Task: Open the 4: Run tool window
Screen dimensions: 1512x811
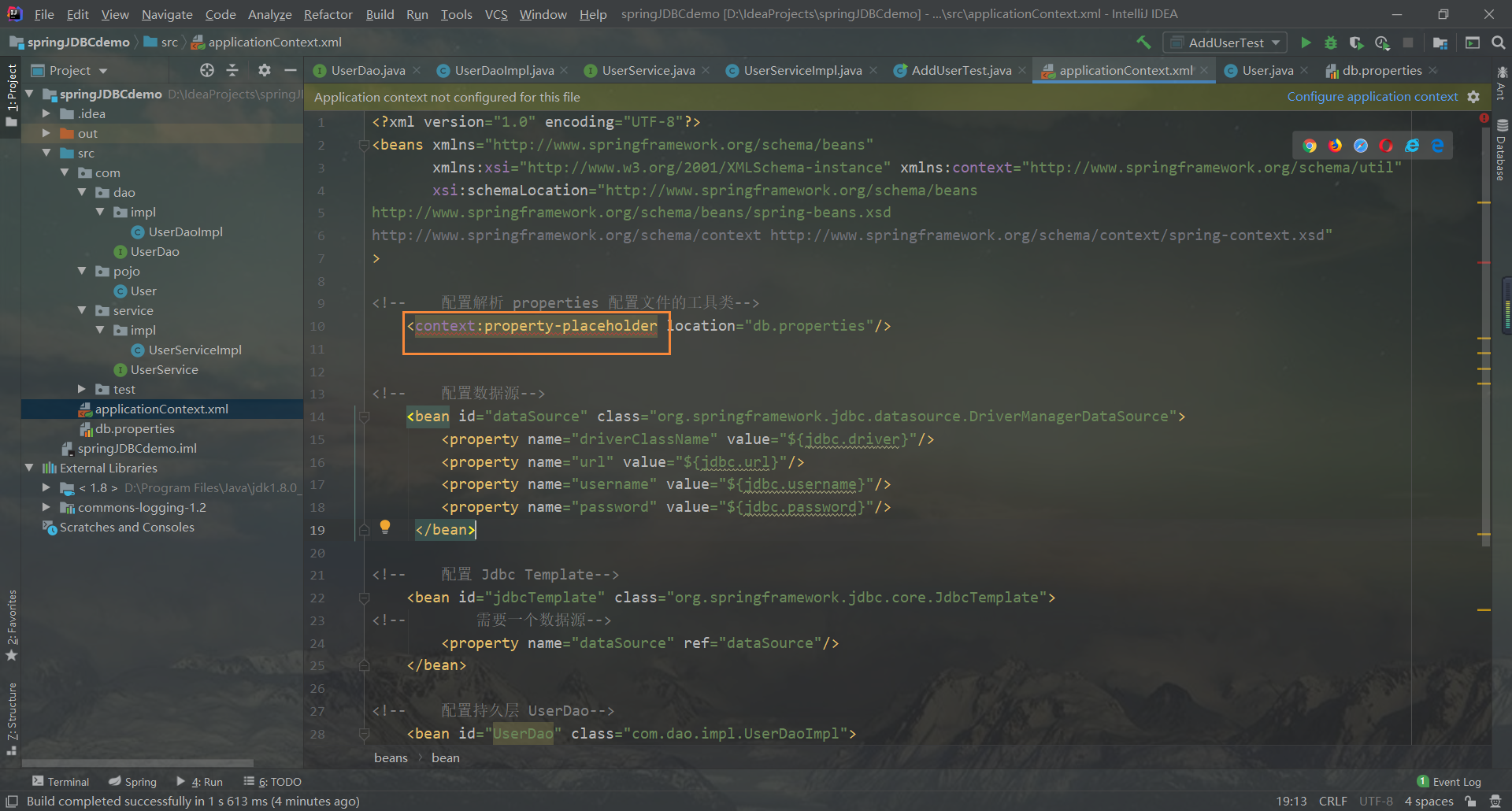Action: [x=199, y=781]
